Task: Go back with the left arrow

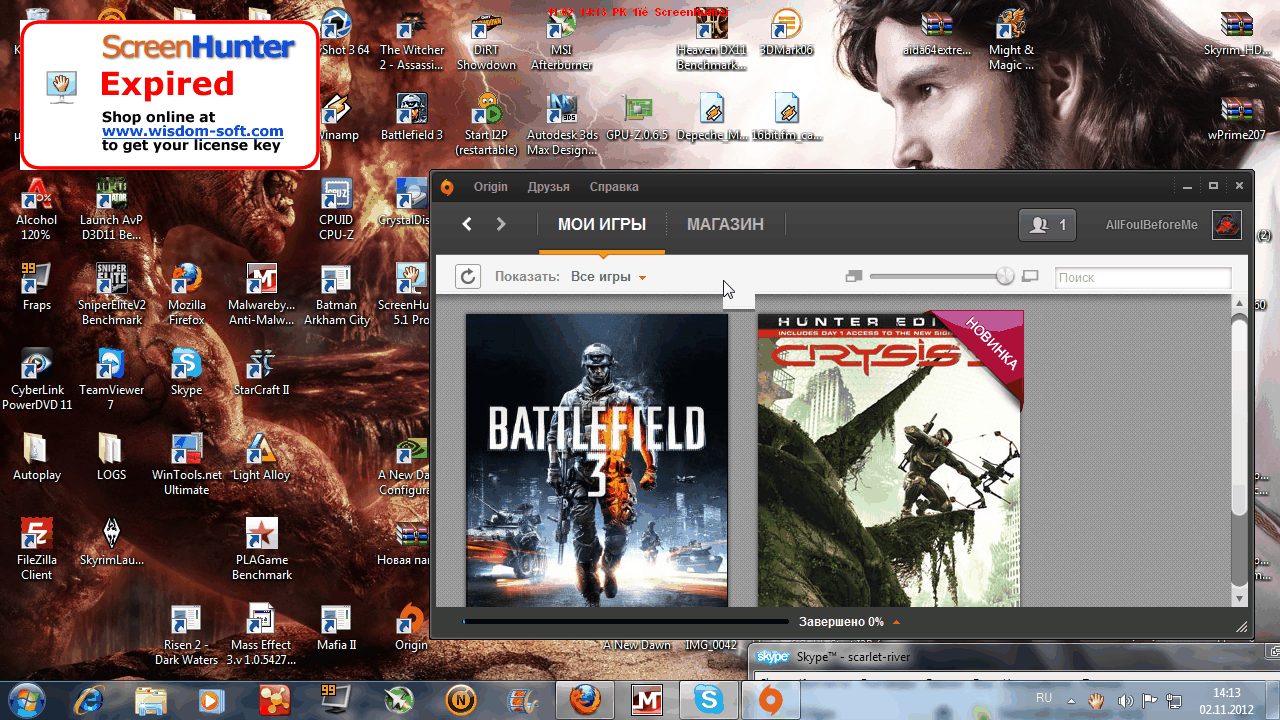Action: tap(467, 224)
